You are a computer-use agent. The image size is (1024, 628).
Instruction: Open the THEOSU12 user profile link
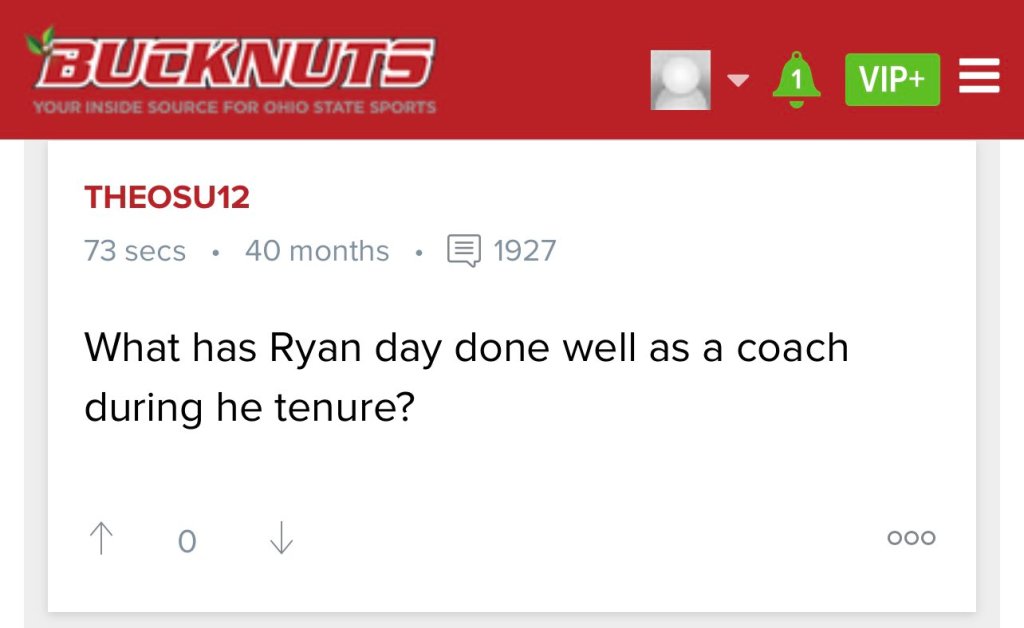point(167,197)
